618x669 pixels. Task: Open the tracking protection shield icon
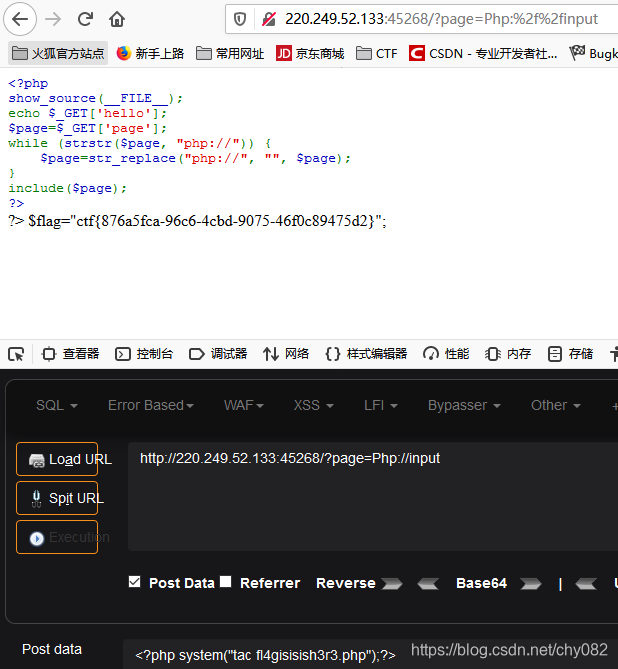click(x=240, y=19)
